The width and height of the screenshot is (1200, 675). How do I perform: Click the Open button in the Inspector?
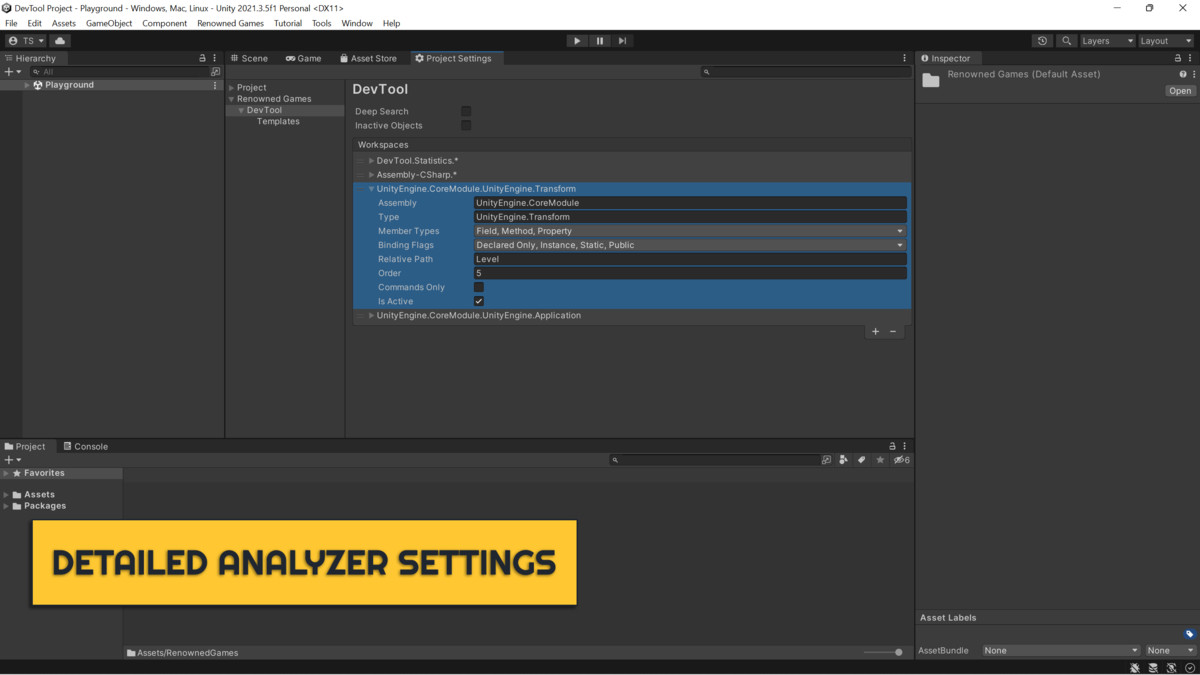[1179, 90]
